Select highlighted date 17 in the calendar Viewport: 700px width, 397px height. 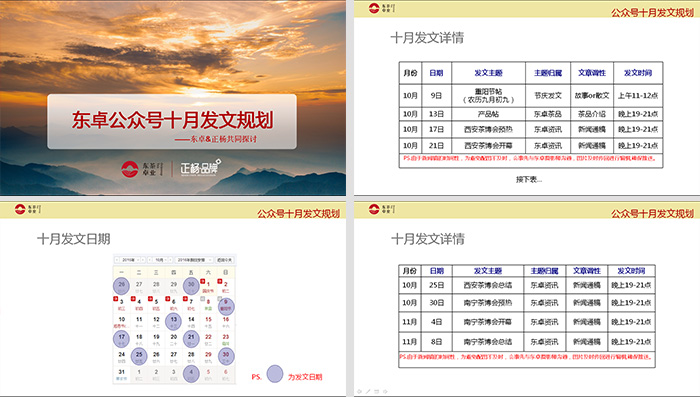pyautogui.click(x=121, y=338)
